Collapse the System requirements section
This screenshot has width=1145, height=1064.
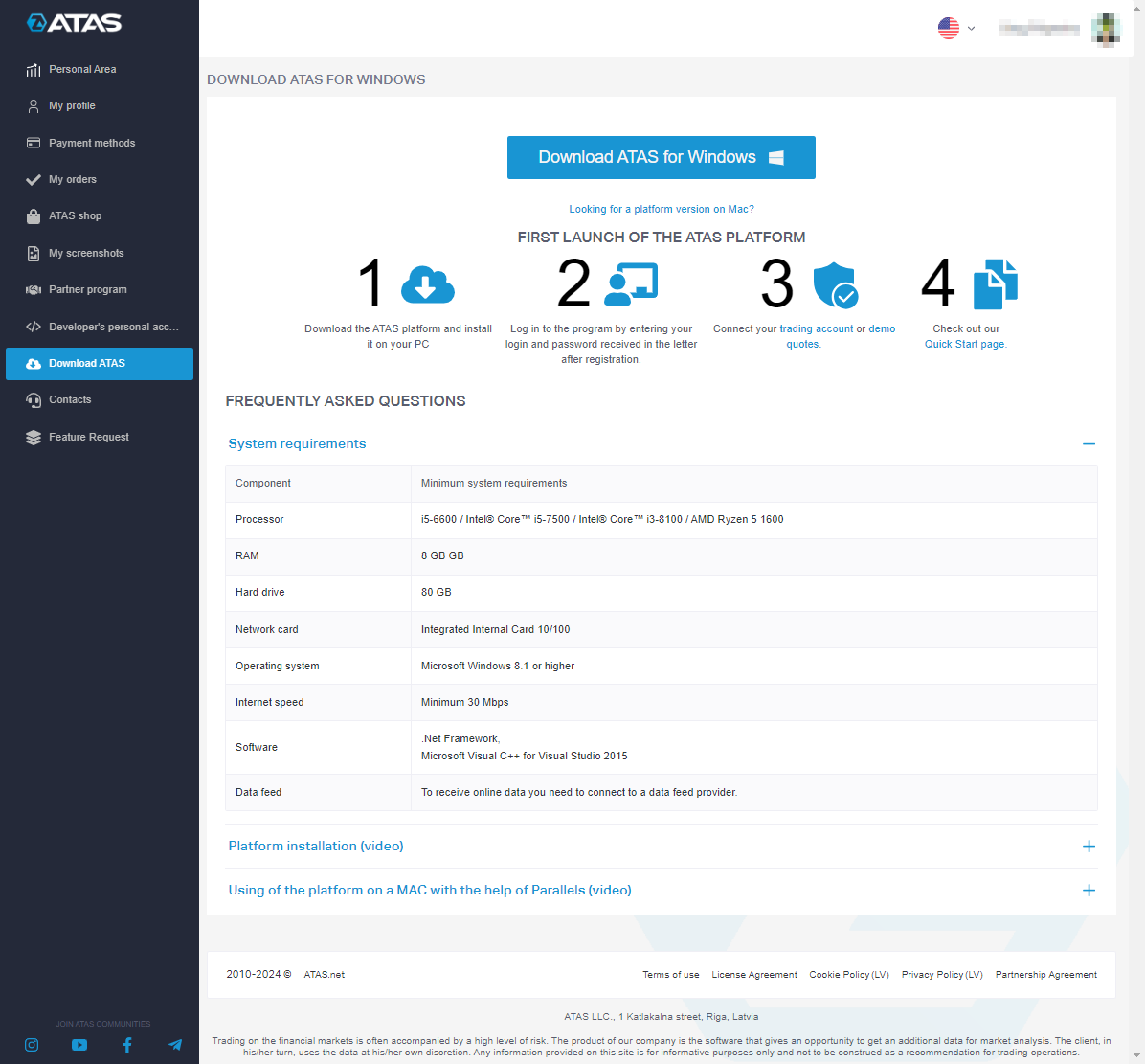1089,443
